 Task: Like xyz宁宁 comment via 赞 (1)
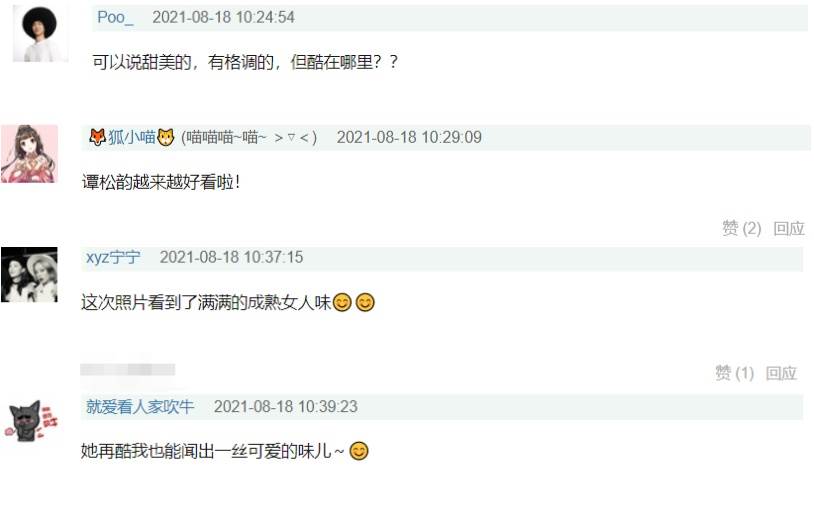tap(734, 373)
